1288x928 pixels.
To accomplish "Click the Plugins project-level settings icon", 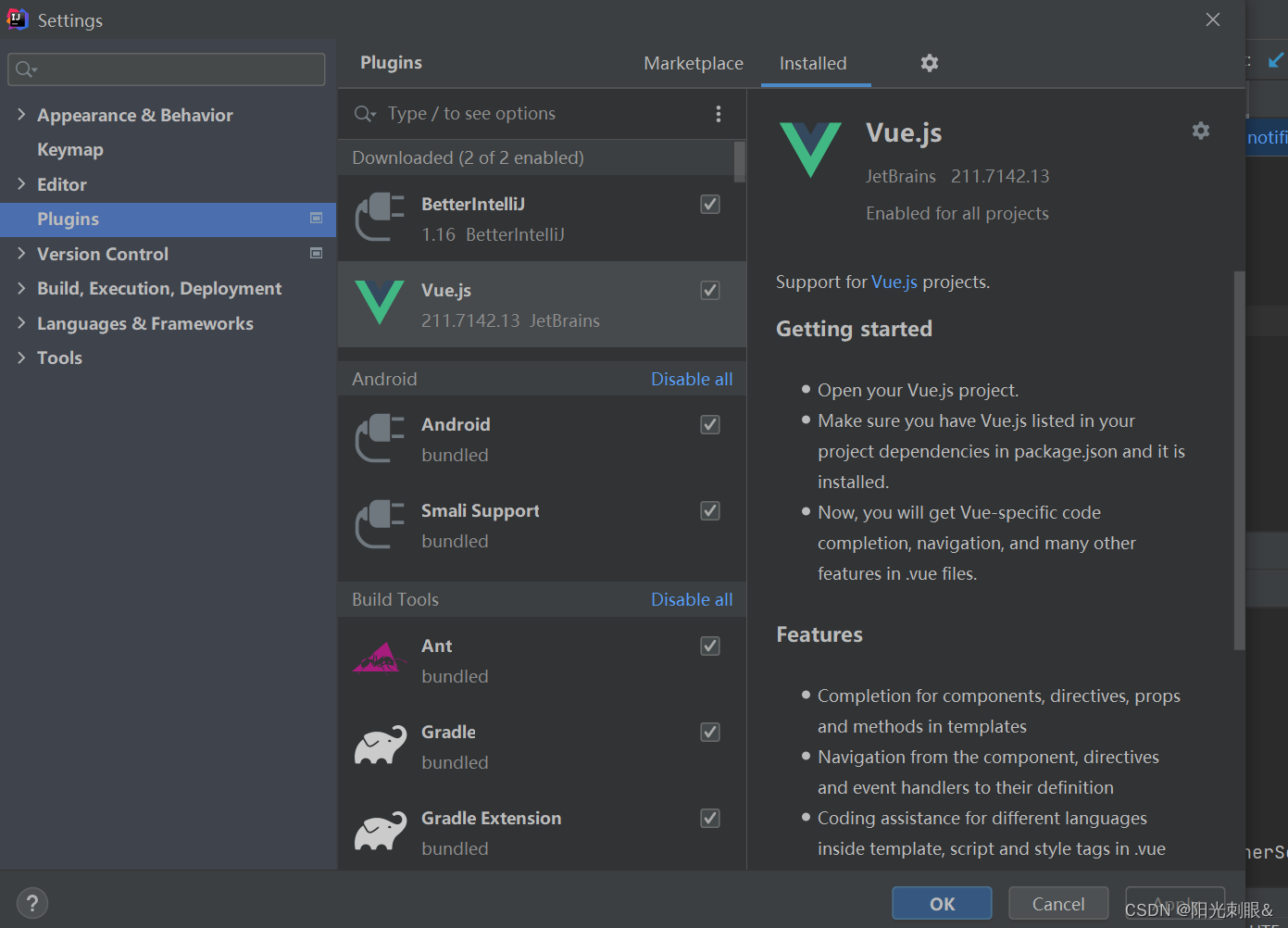I will (316, 219).
